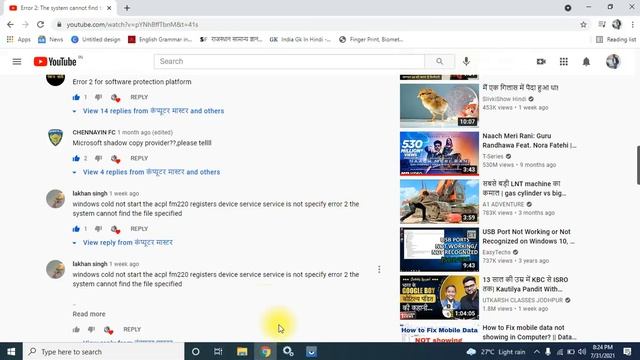Bookmark this page with star icon
This screenshot has width=640, height=360.
click(x=583, y=24)
